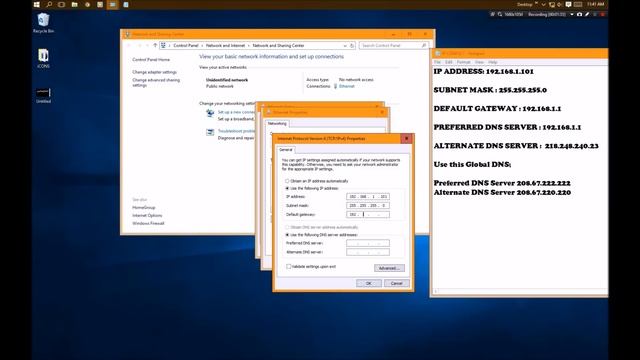Click the refresh icon beside the address bar
640x360 pixels.
pyautogui.click(x=352, y=45)
